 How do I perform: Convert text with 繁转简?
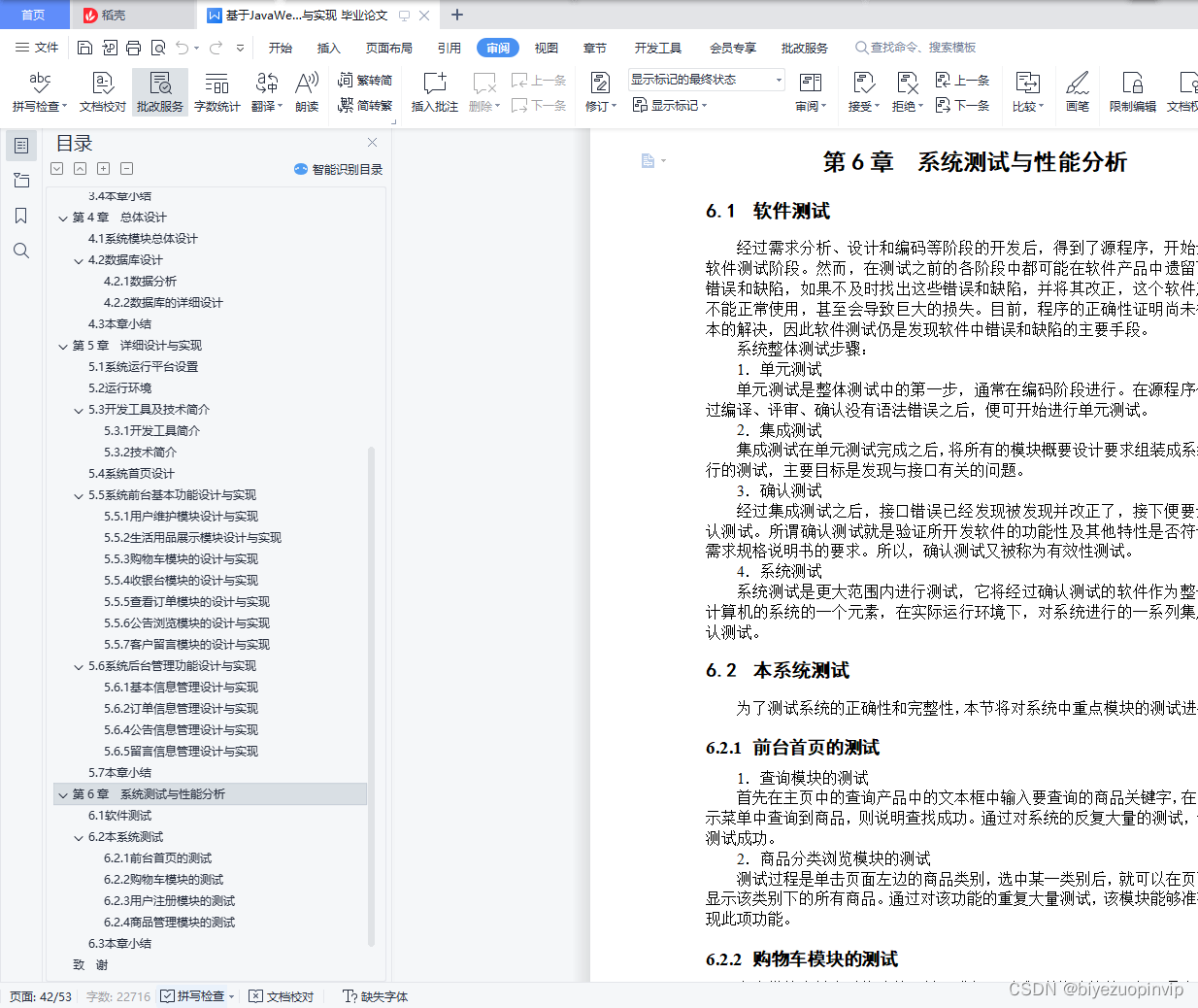(365, 80)
